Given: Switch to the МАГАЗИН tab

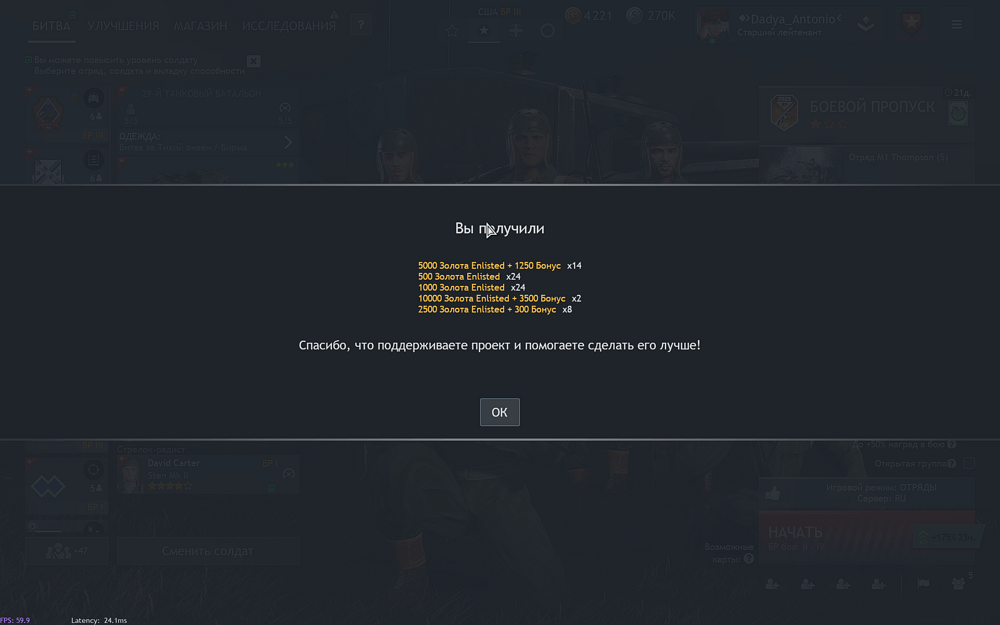Looking at the screenshot, I should click(200, 26).
